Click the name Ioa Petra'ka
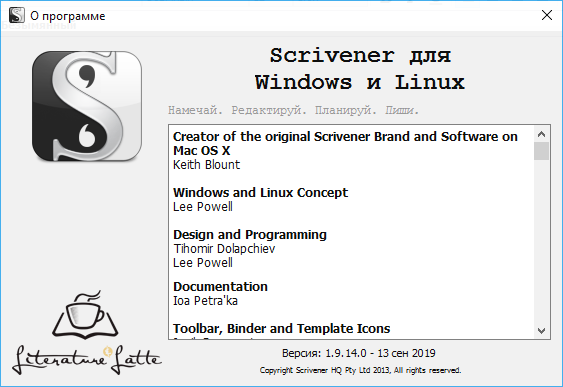This screenshot has width=563, height=387. pos(205,301)
